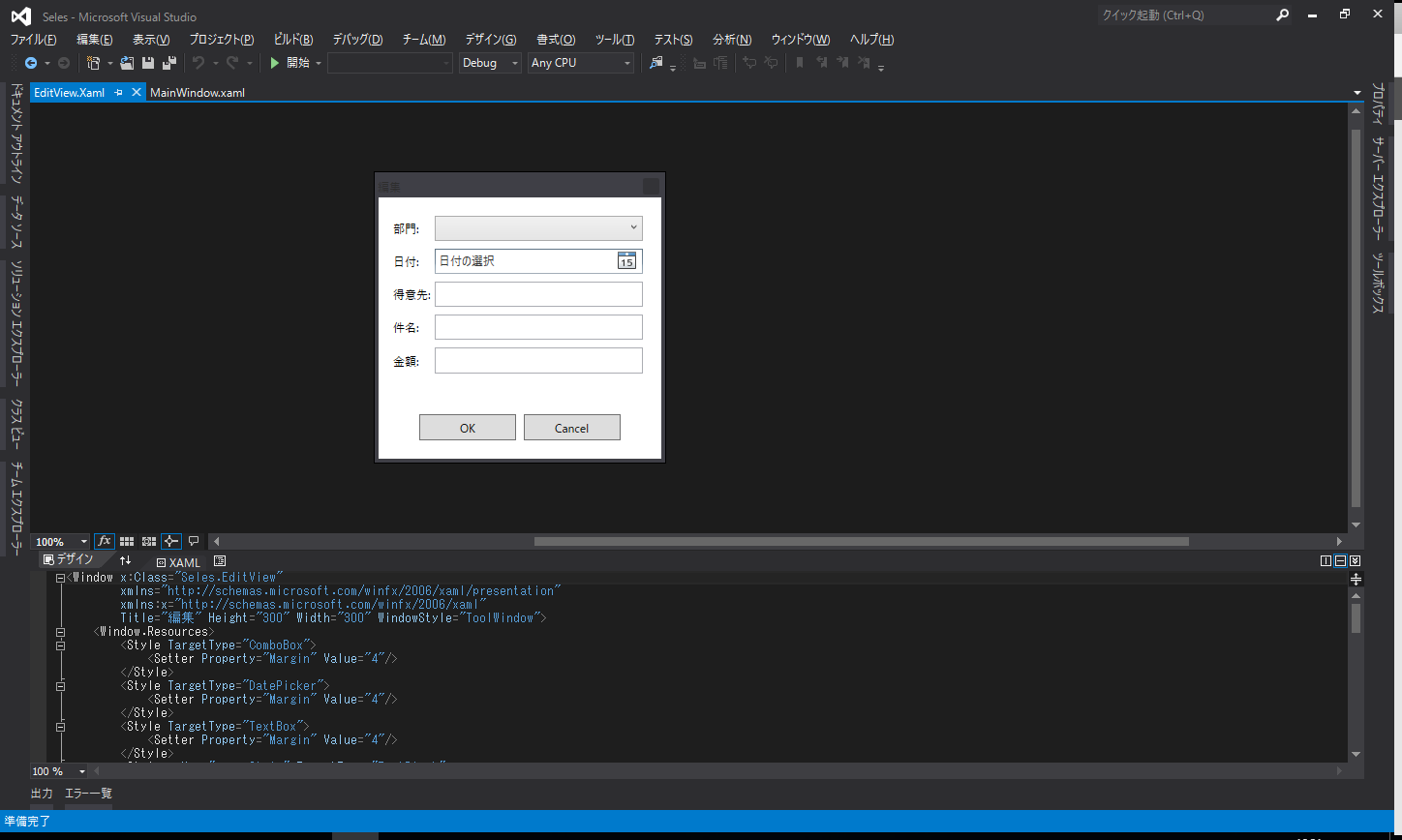Open the プロパティ side panel tab
The height and width of the screenshot is (840, 1402).
(1378, 105)
